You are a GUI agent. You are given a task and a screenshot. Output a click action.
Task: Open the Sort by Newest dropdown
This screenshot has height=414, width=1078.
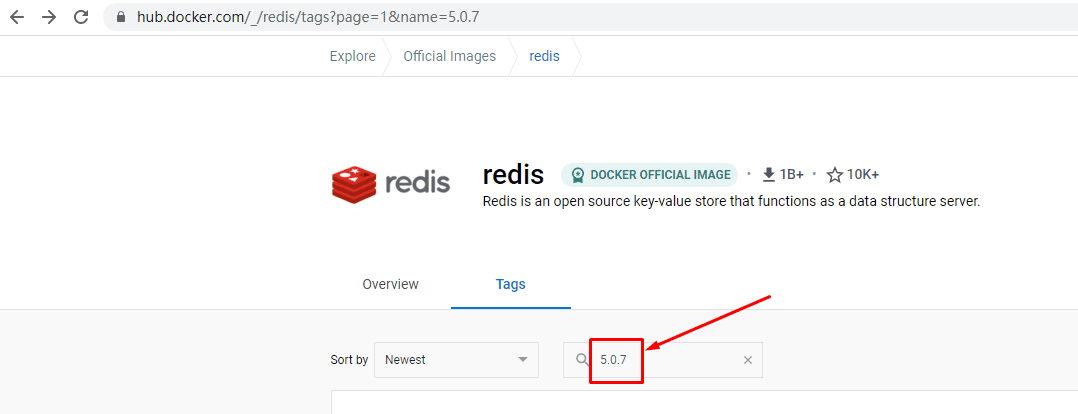click(x=456, y=360)
